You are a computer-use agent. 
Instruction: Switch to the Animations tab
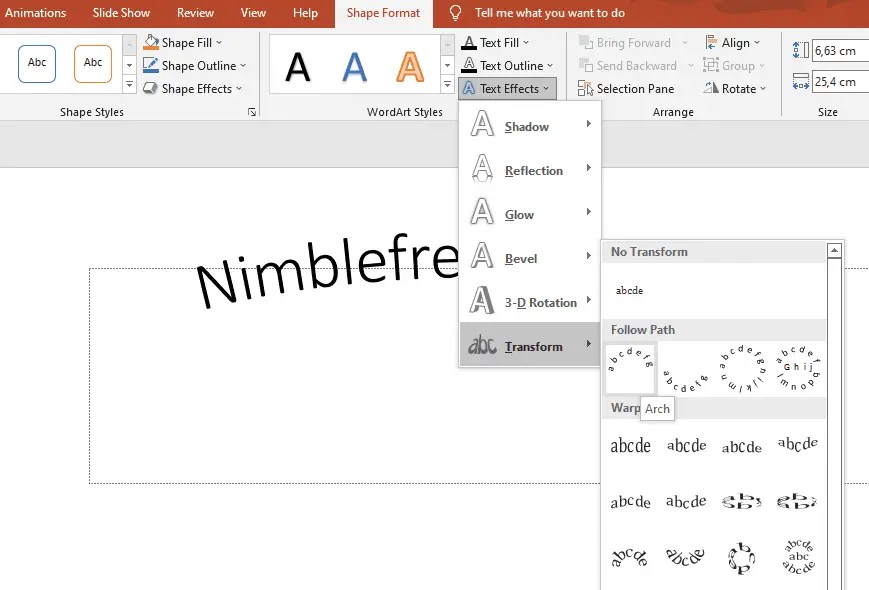36,13
